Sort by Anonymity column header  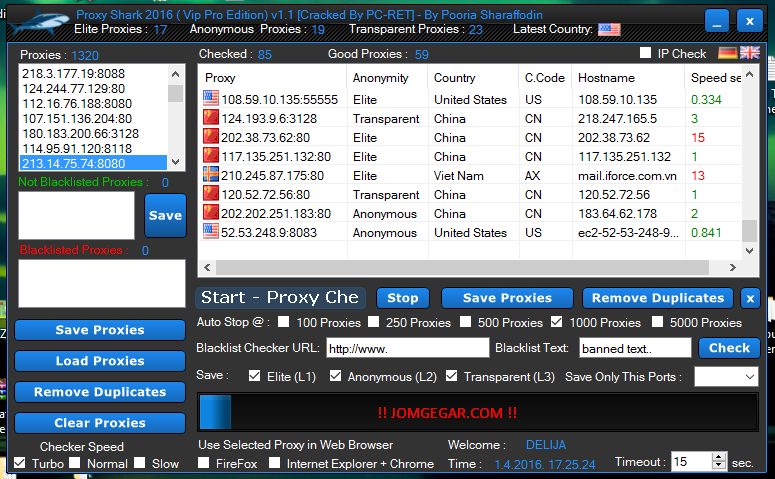387,78
